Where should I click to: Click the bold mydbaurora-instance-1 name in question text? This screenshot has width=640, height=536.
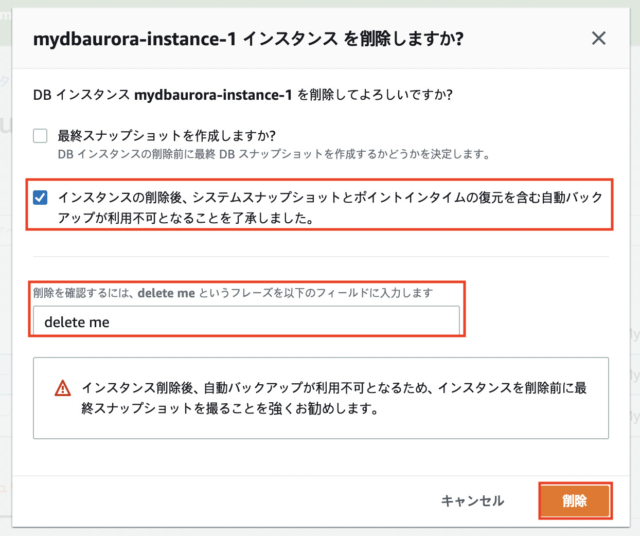(213, 95)
